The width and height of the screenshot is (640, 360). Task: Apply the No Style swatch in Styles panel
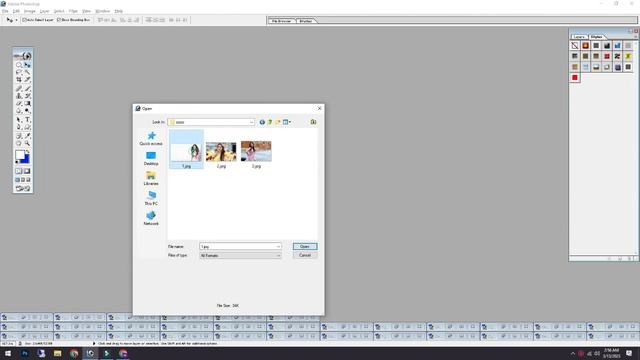point(575,45)
